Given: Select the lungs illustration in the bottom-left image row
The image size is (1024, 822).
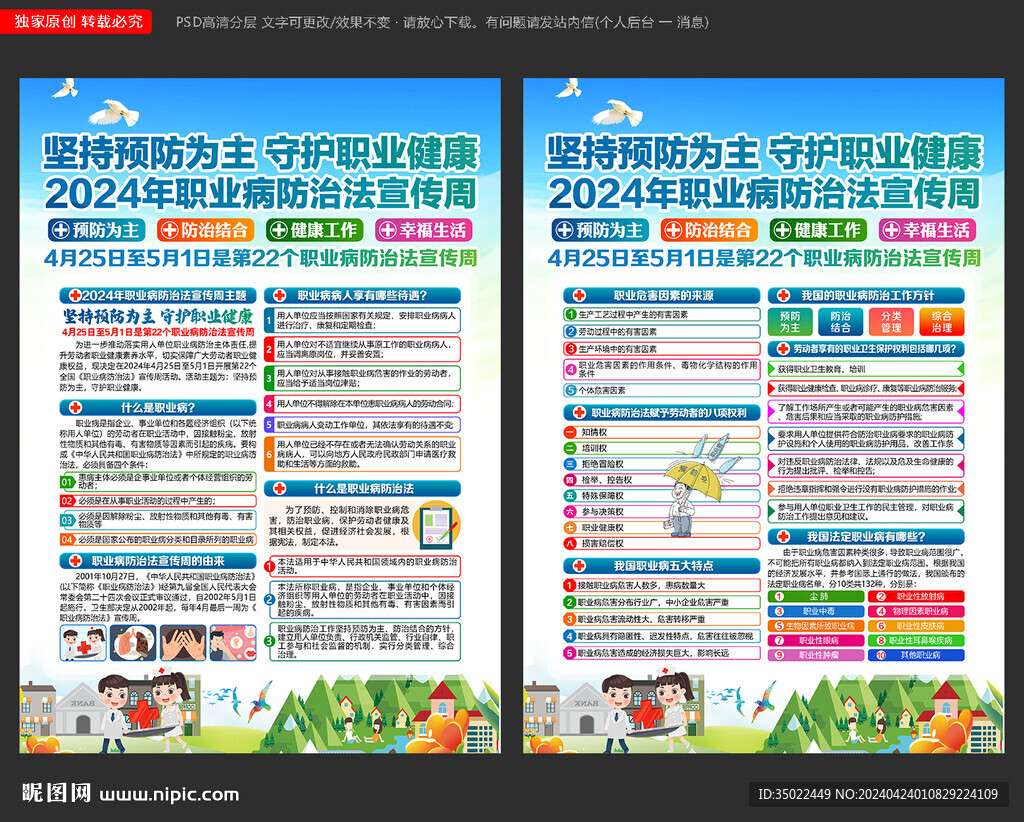Looking at the screenshot, I should click(133, 642).
